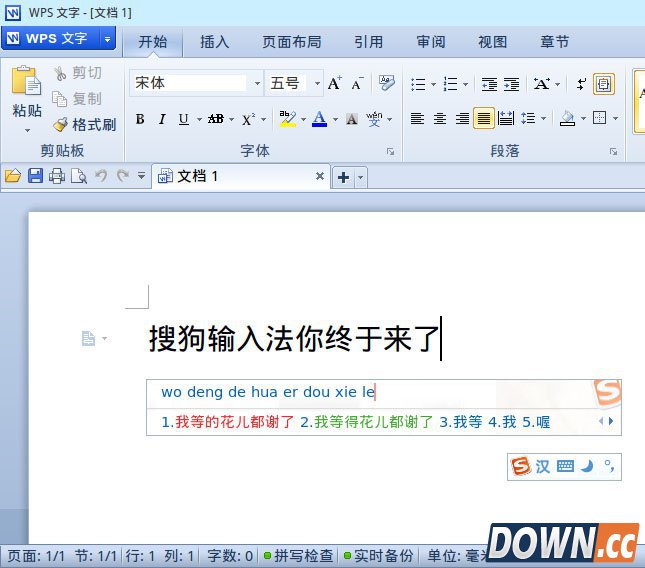The image size is (645, 568).
Task: Click the Print icon in quick toolbar
Action: tap(57, 176)
